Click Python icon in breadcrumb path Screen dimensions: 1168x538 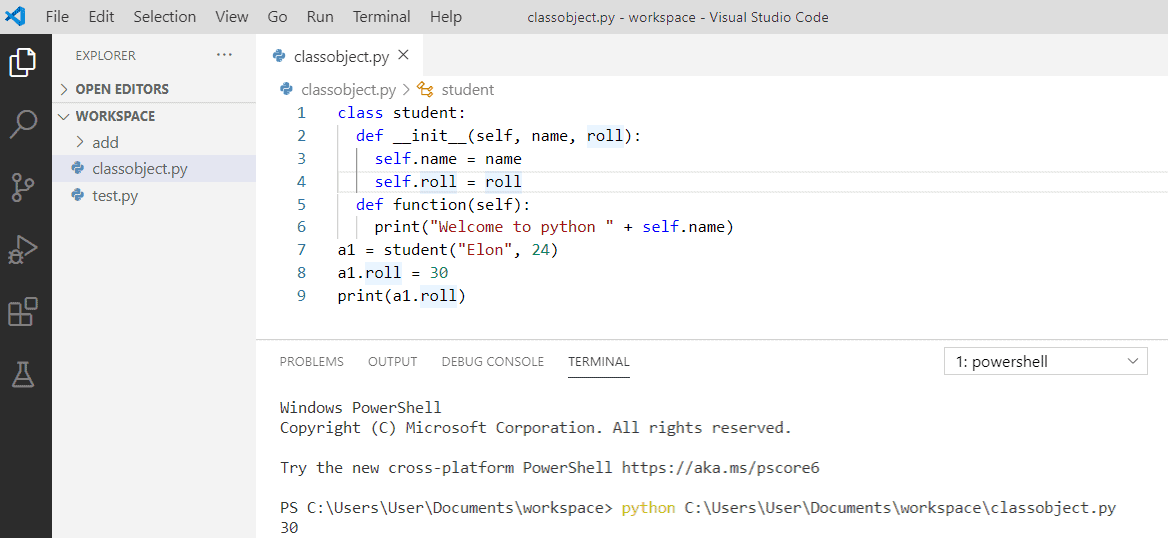[286, 89]
